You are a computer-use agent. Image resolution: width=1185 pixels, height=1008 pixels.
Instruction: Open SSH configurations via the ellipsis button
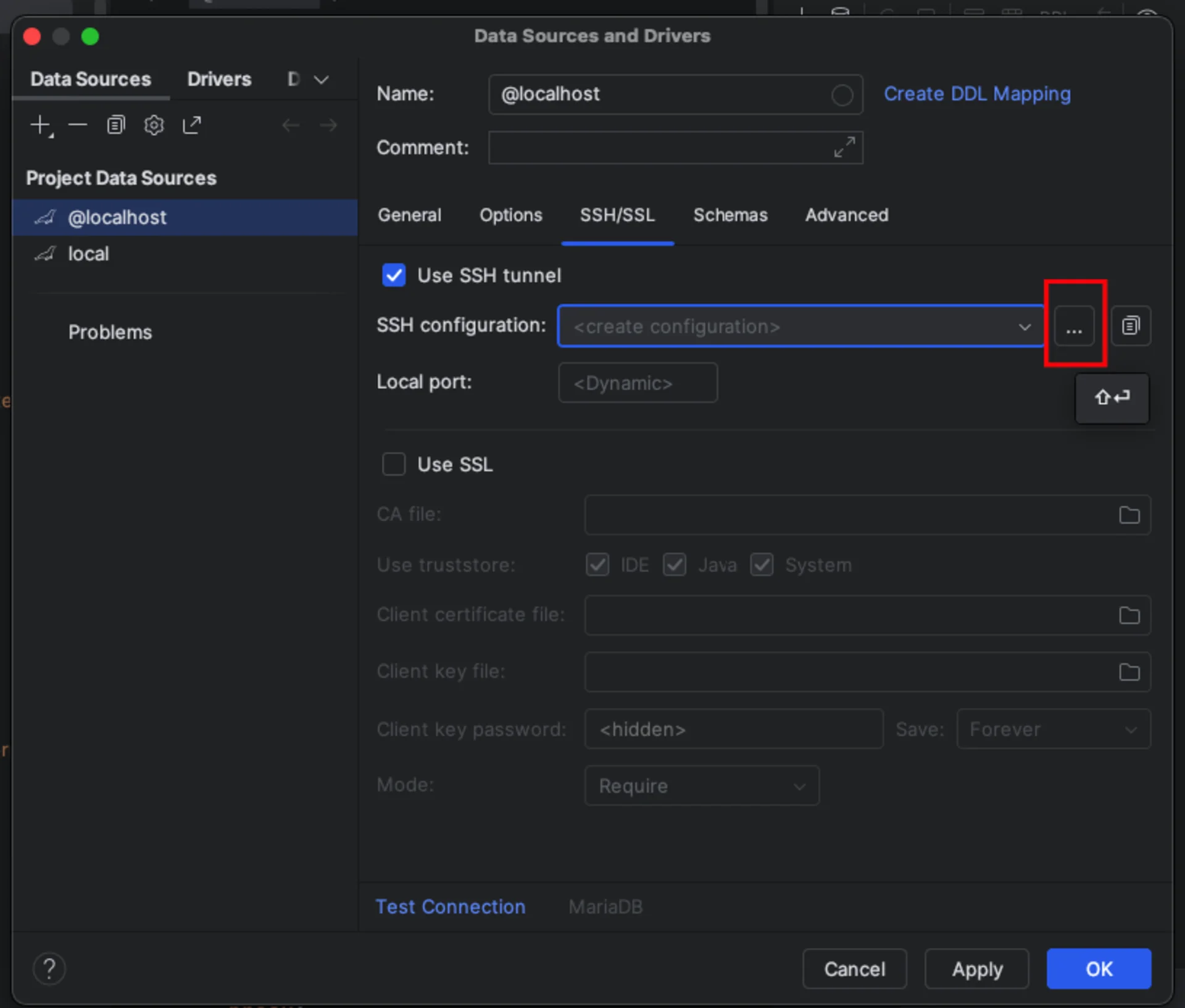pos(1075,326)
